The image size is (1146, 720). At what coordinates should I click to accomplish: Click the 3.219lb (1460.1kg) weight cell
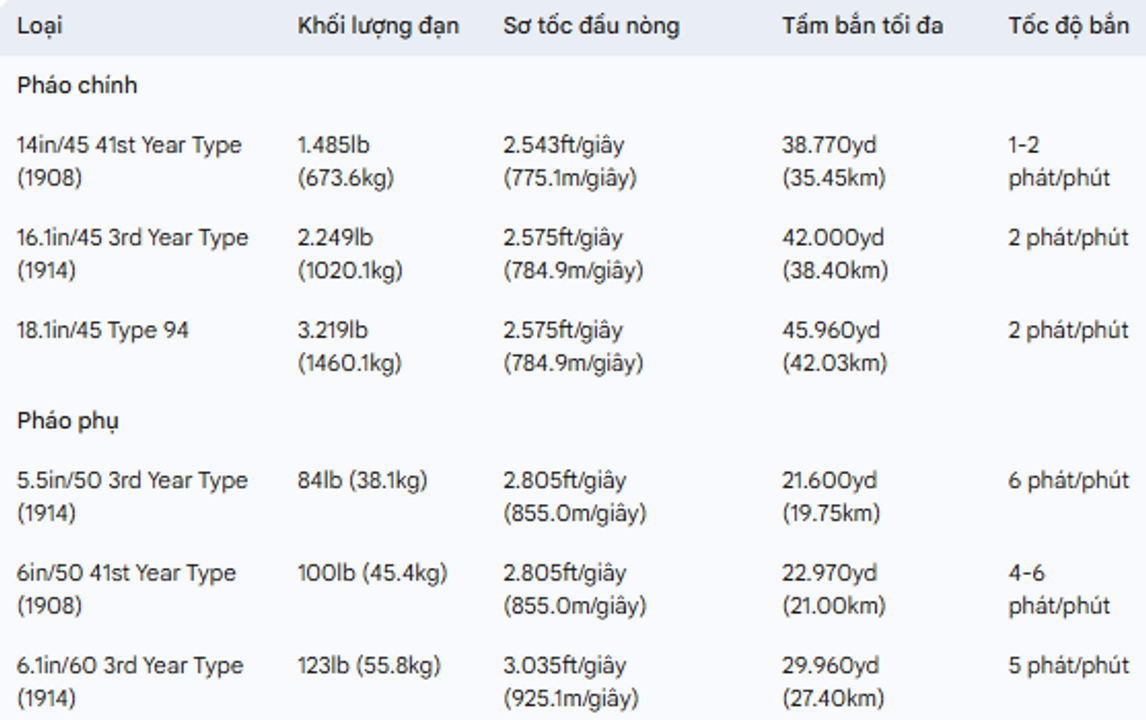click(x=349, y=346)
